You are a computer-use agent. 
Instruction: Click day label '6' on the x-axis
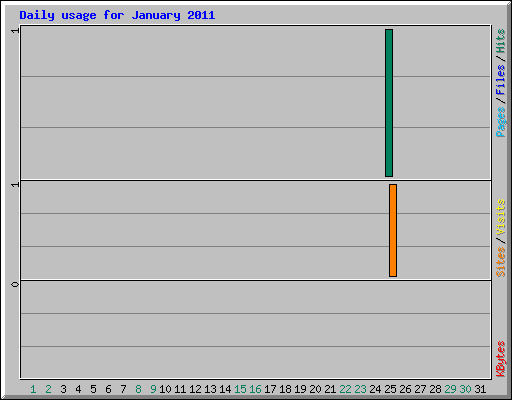[108, 389]
